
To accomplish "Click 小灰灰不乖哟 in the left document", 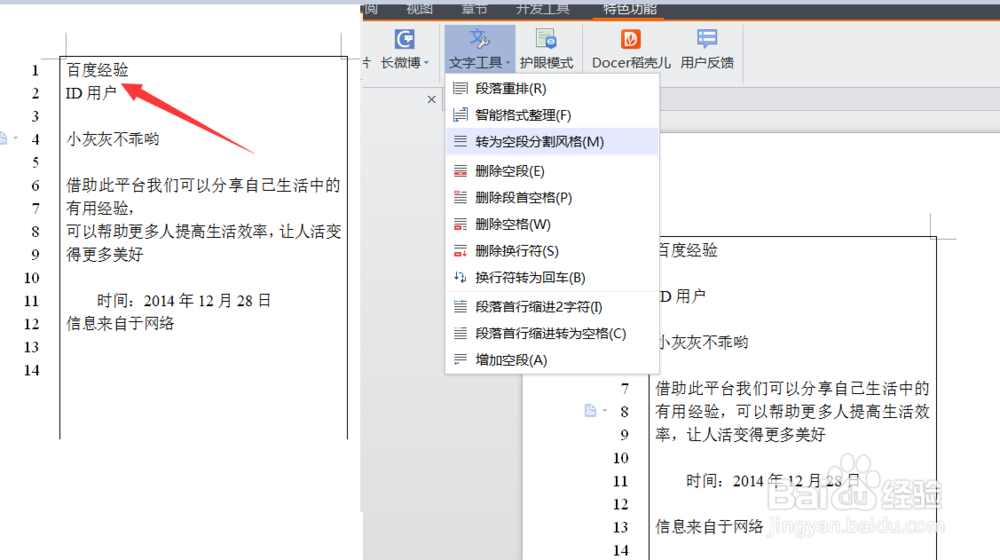I will [x=113, y=139].
